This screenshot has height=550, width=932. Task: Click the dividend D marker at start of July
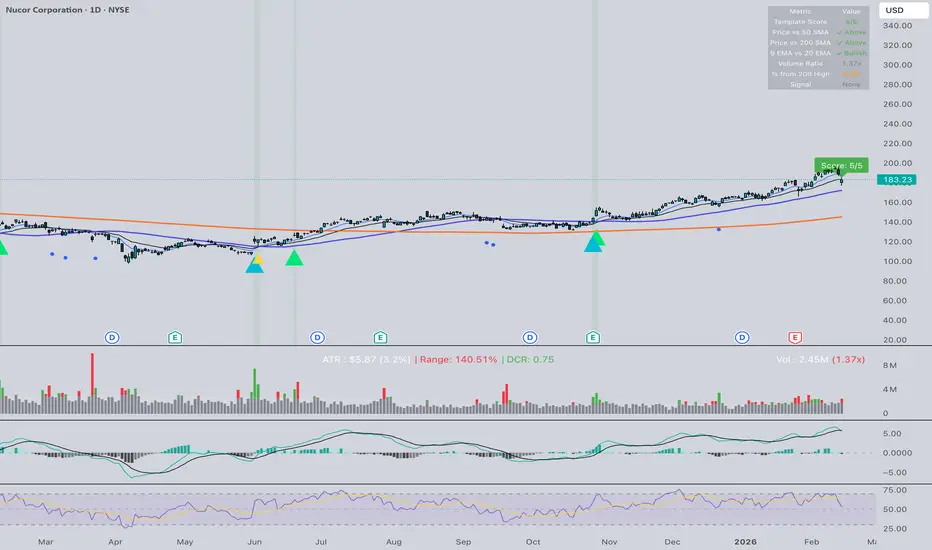(x=317, y=338)
